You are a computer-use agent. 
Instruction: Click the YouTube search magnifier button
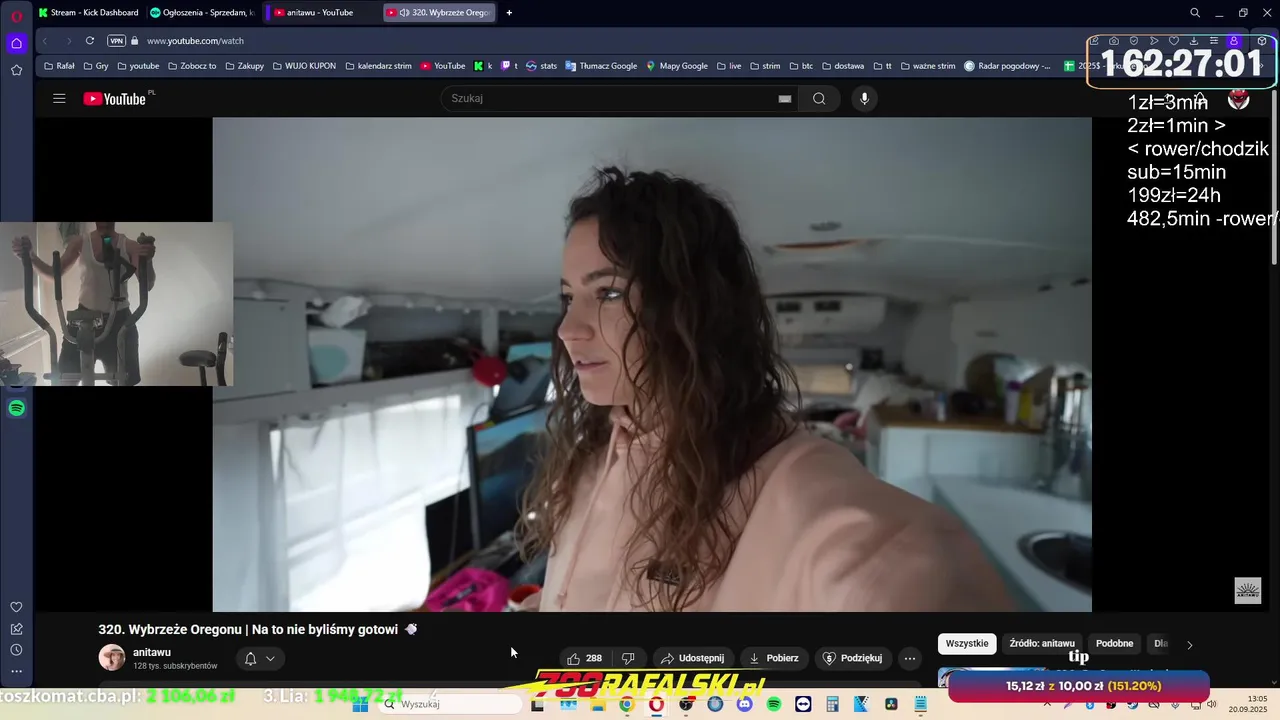point(819,98)
